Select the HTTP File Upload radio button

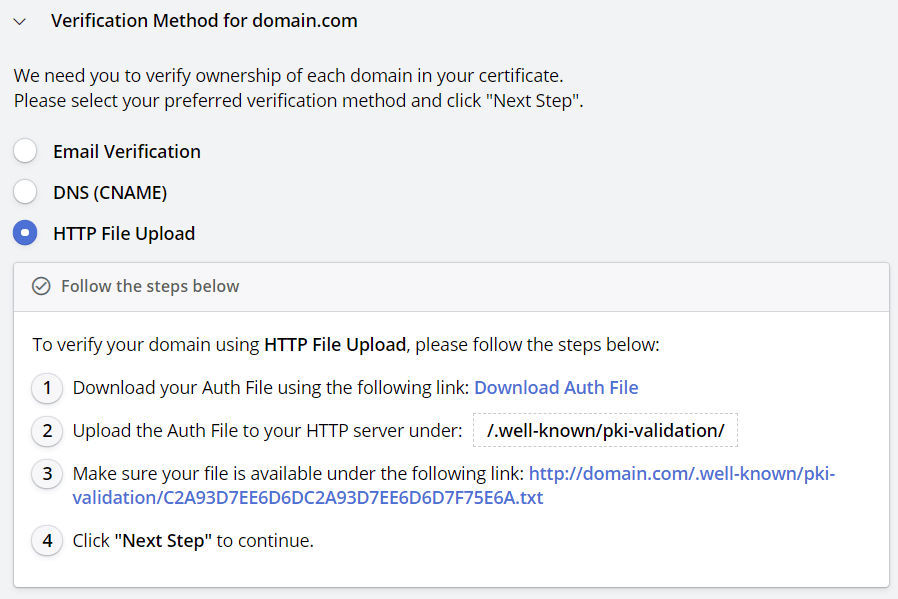pyautogui.click(x=25, y=233)
